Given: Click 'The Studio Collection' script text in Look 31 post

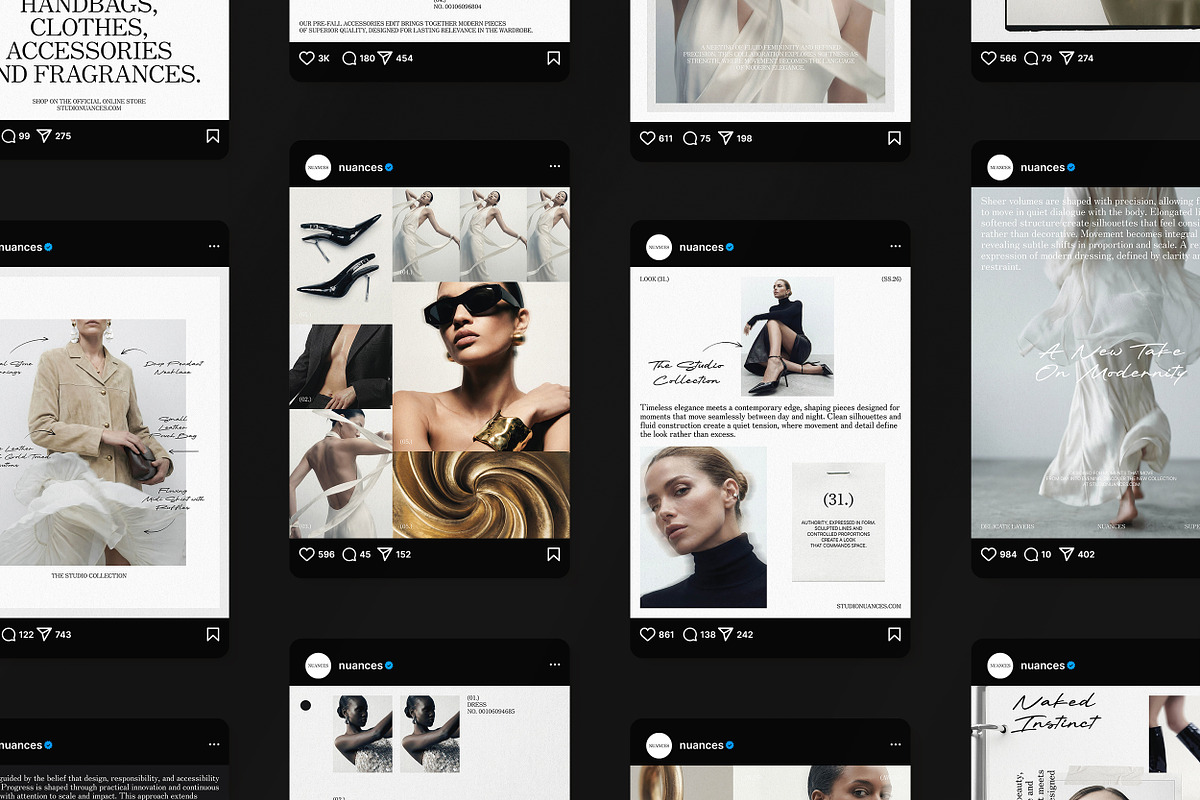Looking at the screenshot, I should point(685,372).
